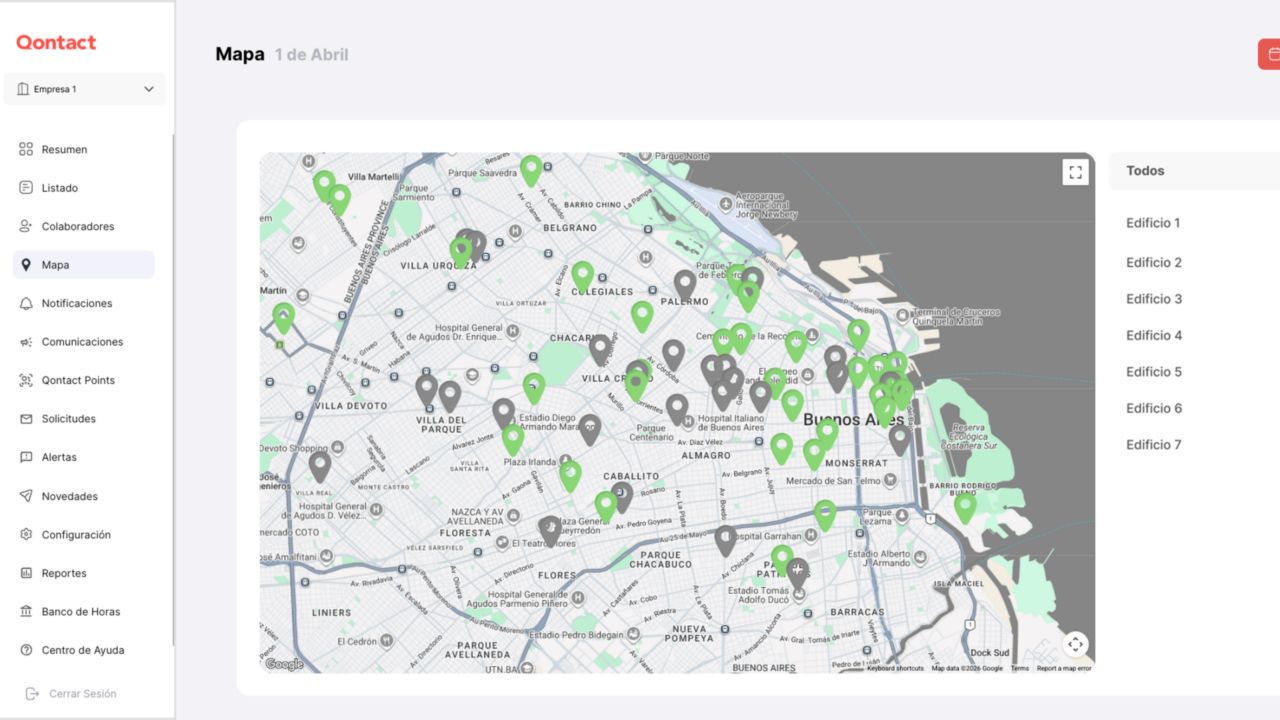
Task: Click Cerrar Sesión to log out
Action: coord(82,694)
